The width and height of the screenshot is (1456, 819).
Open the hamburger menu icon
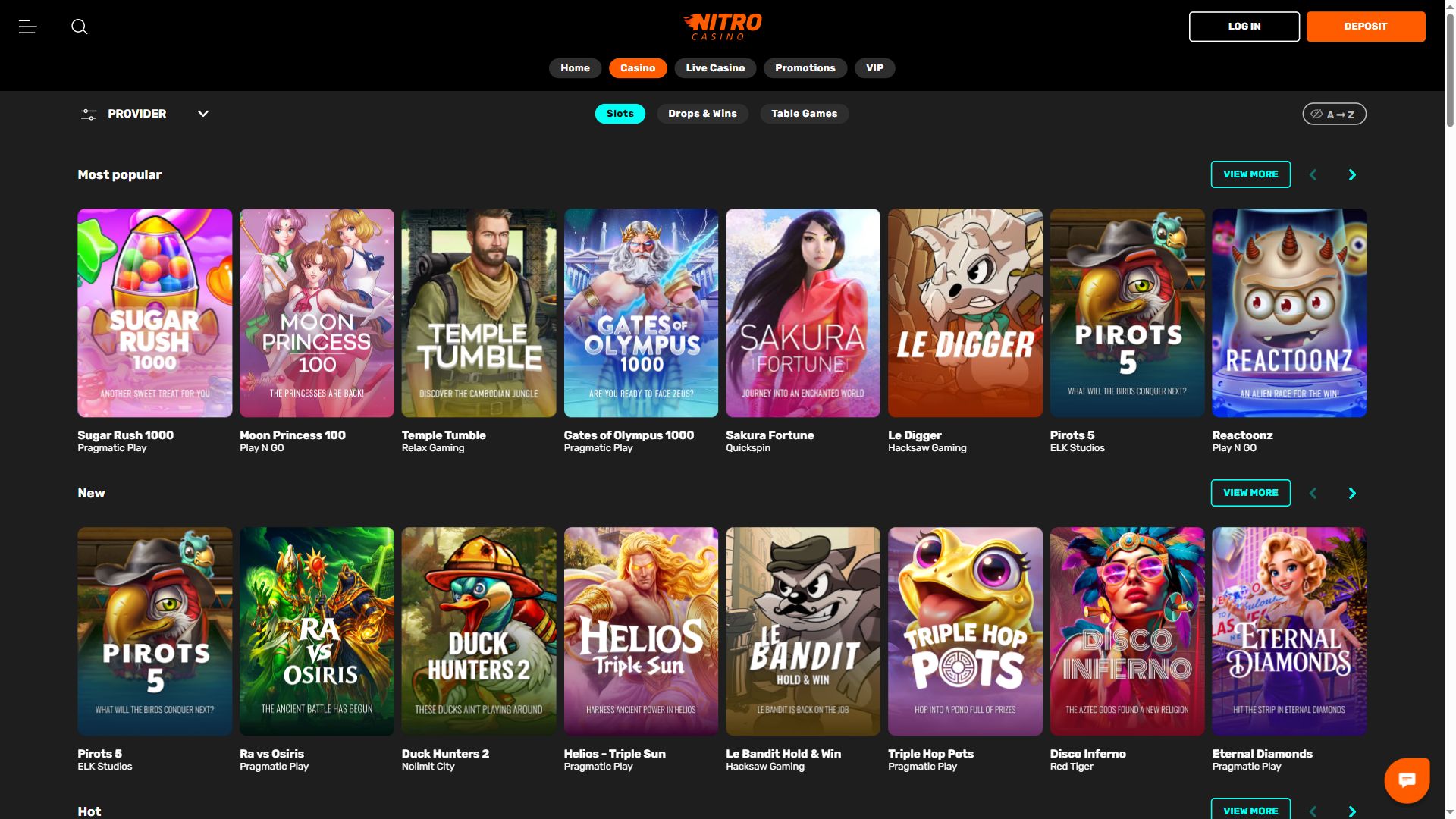click(27, 27)
